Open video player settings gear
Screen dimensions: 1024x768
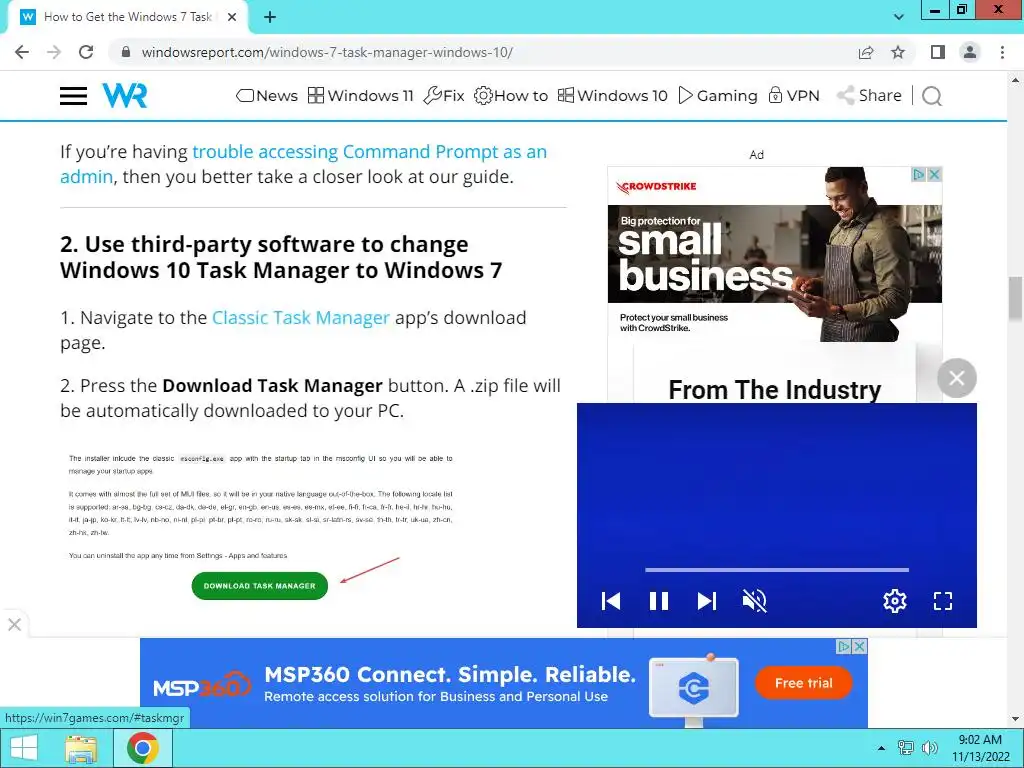pos(895,601)
